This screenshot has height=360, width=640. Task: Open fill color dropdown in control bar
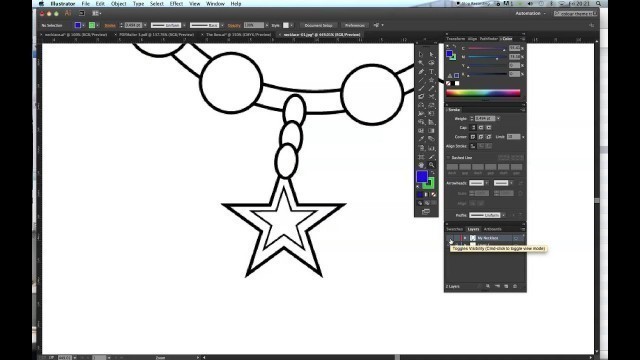(84, 25)
